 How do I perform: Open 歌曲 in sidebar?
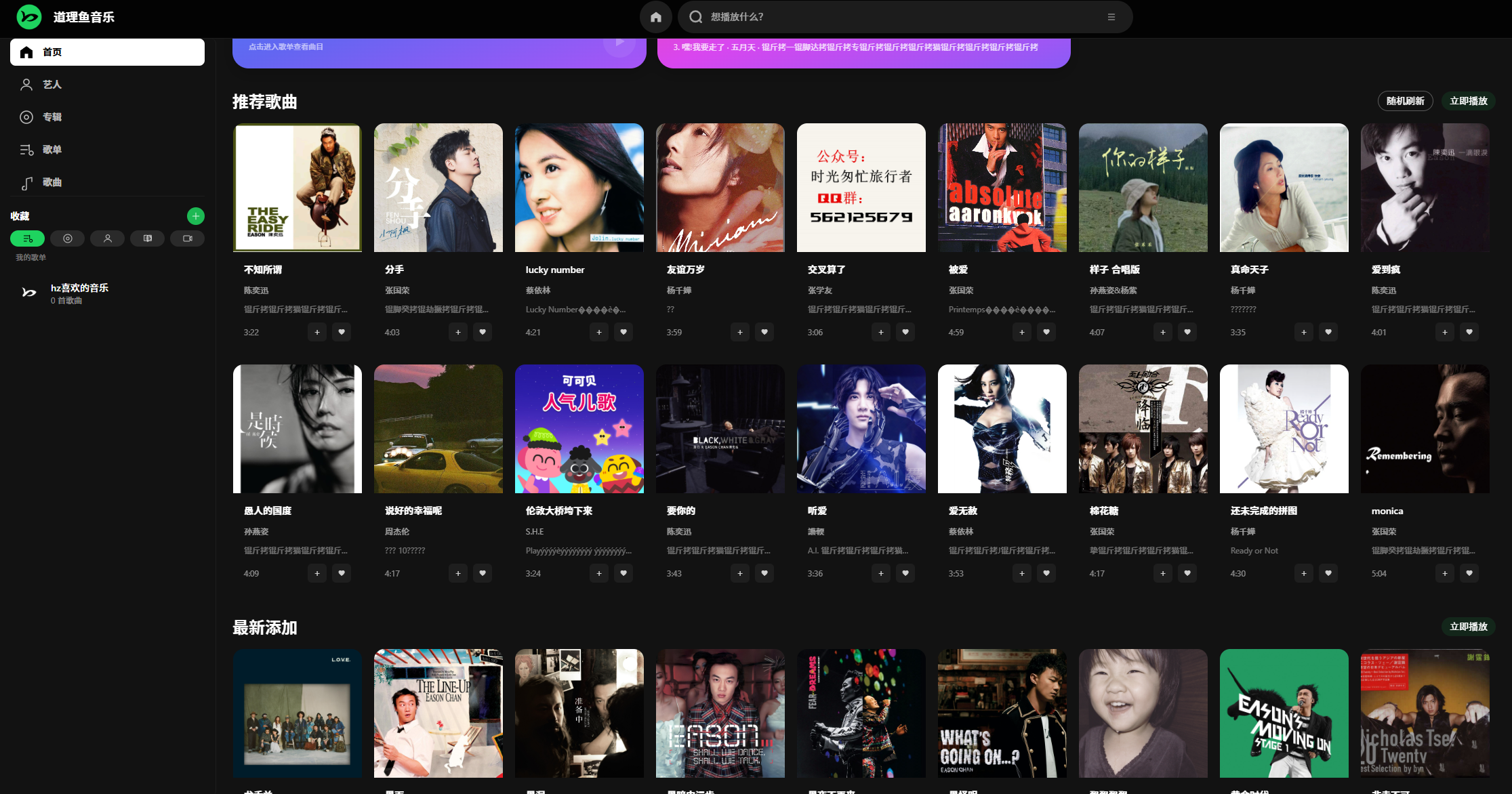107,182
